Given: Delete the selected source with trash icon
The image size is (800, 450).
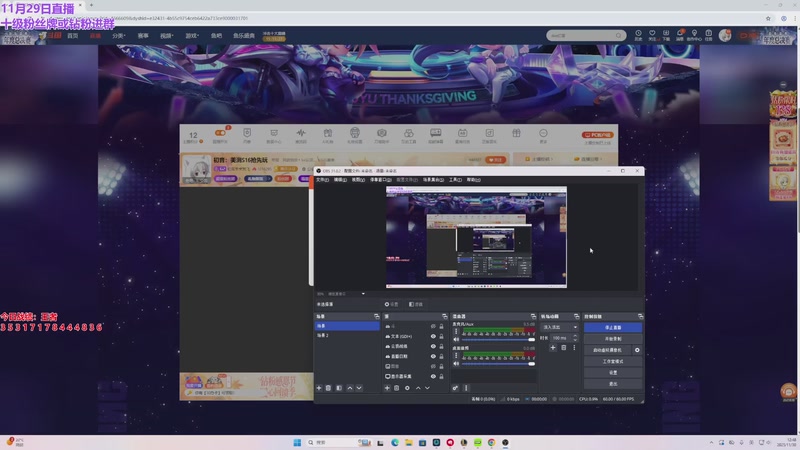Looking at the screenshot, I should point(396,388).
